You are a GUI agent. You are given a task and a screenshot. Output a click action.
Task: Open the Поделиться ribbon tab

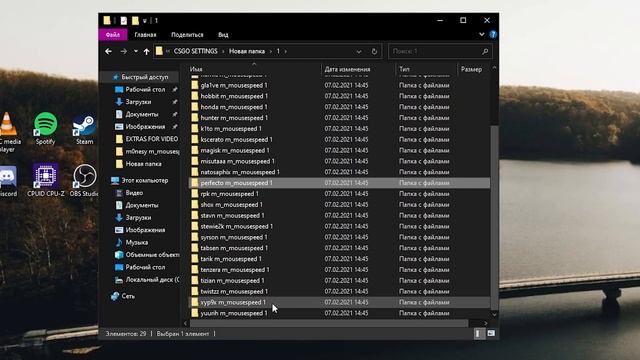[x=187, y=35]
